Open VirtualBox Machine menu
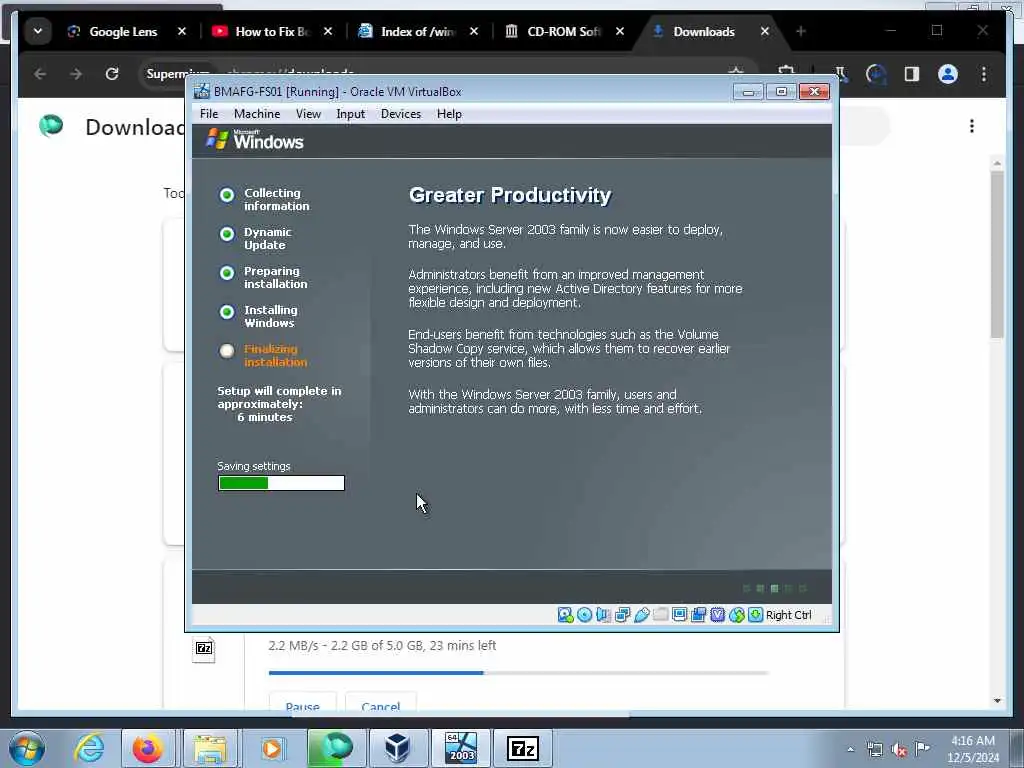Viewport: 1024px width, 768px height. 257,114
